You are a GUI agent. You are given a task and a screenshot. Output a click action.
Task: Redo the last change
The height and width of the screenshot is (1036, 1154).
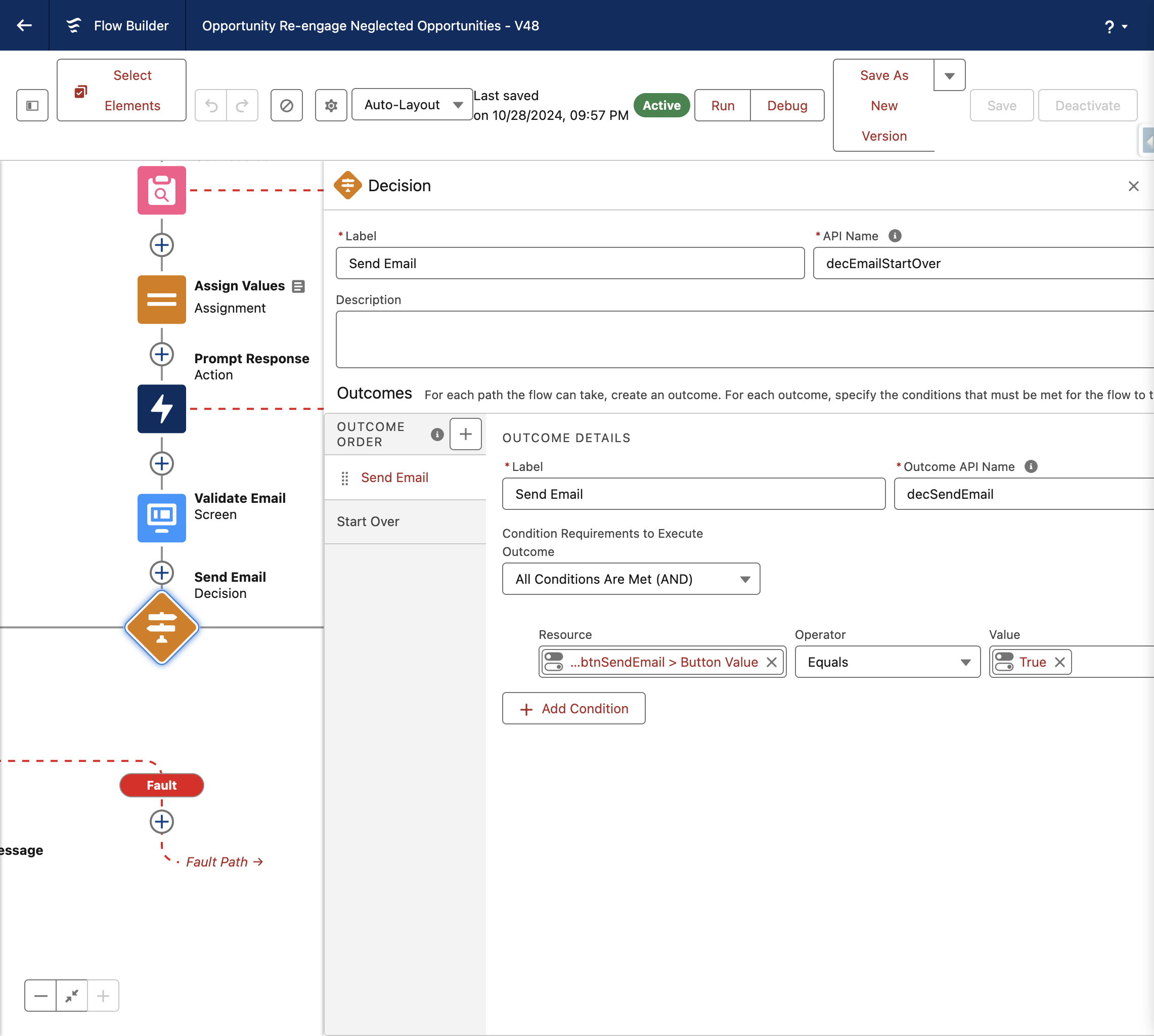(242, 105)
